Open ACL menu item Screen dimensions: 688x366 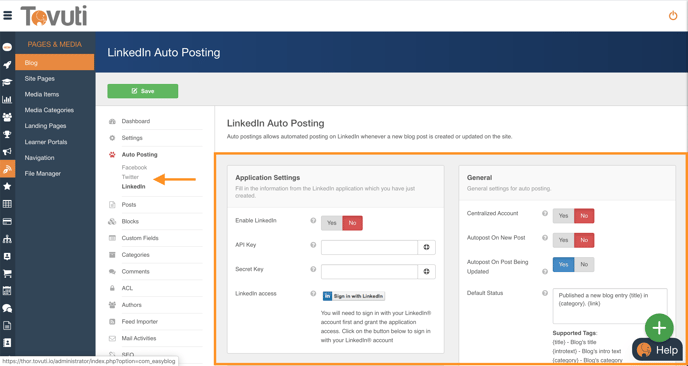pos(127,288)
